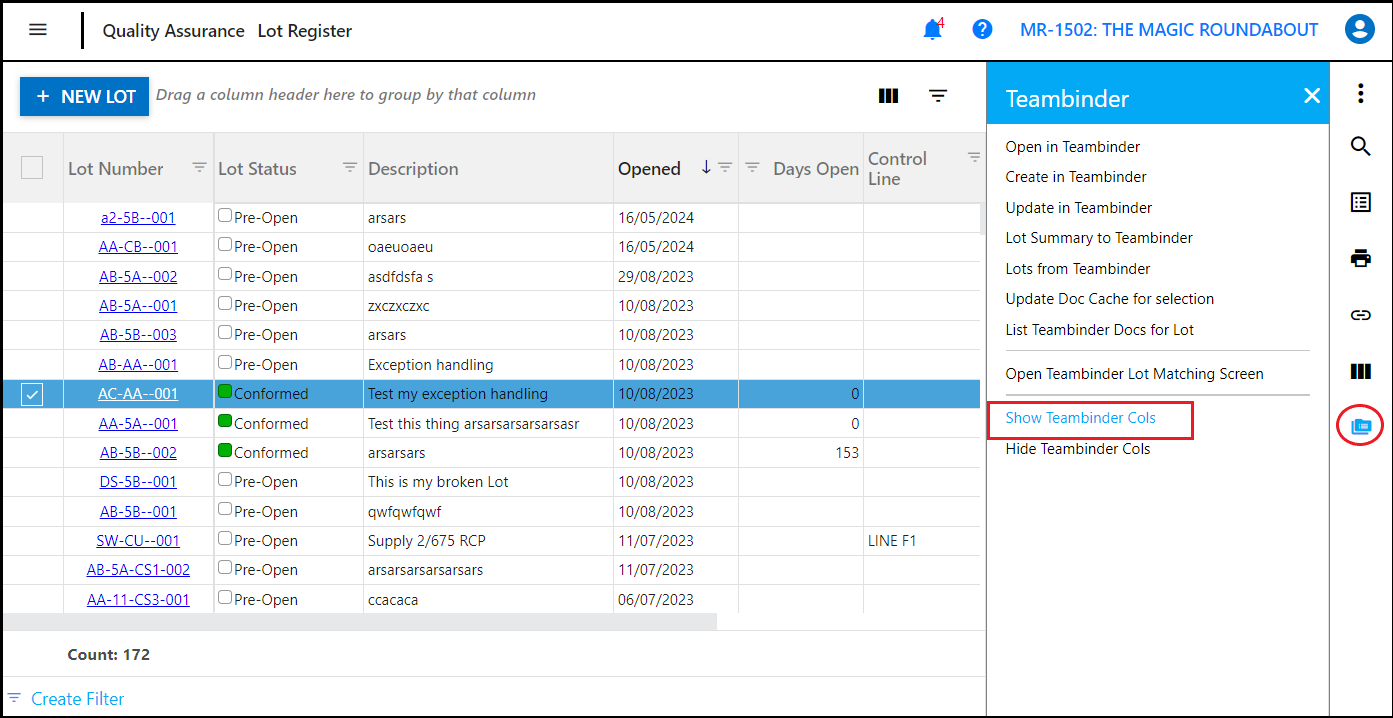Open the Lot Status column filter icon
The image size is (1393, 718).
point(350,167)
